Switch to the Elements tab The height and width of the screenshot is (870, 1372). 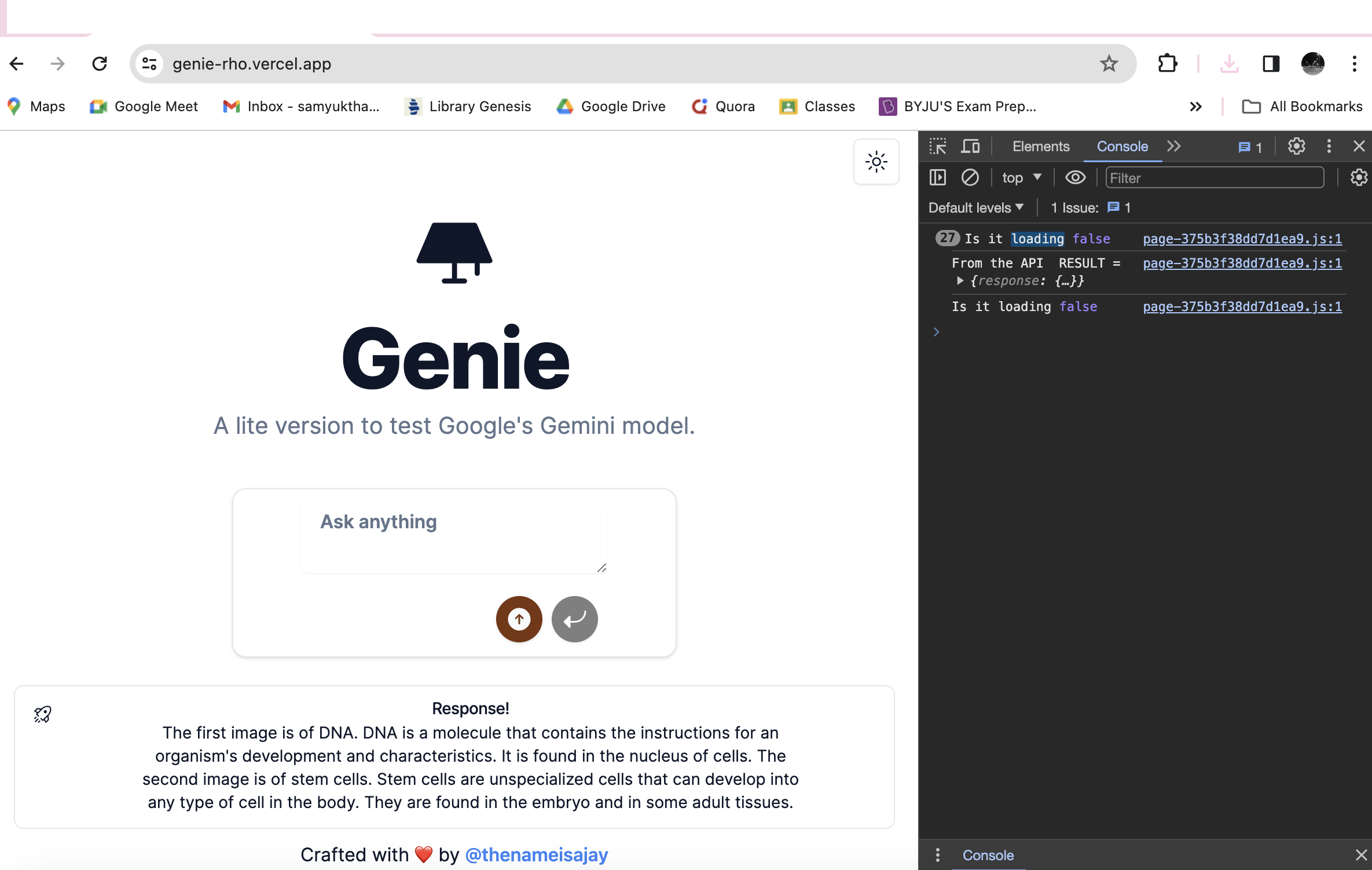pyautogui.click(x=1040, y=147)
